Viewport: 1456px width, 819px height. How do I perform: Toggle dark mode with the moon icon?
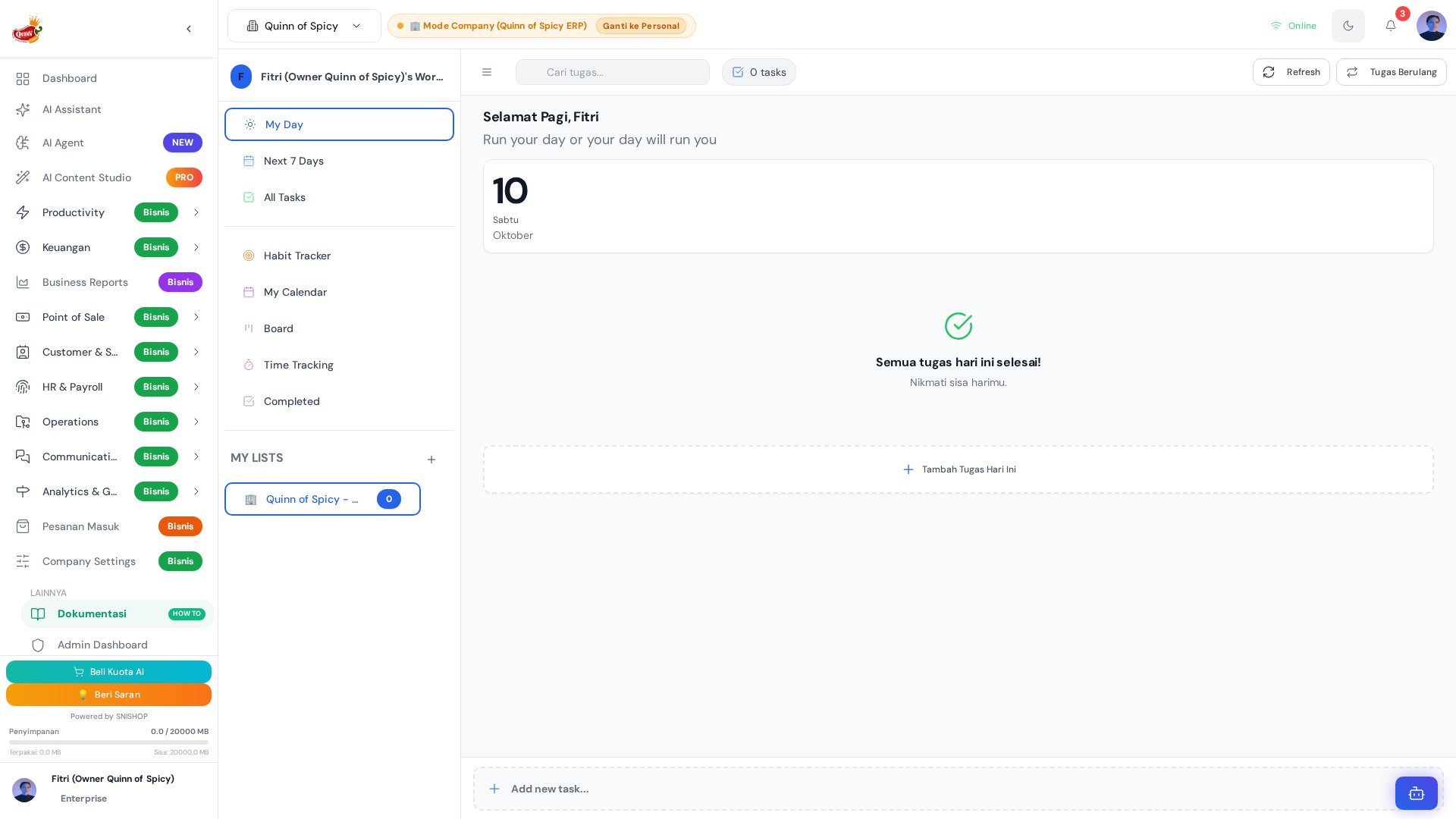click(x=1348, y=26)
